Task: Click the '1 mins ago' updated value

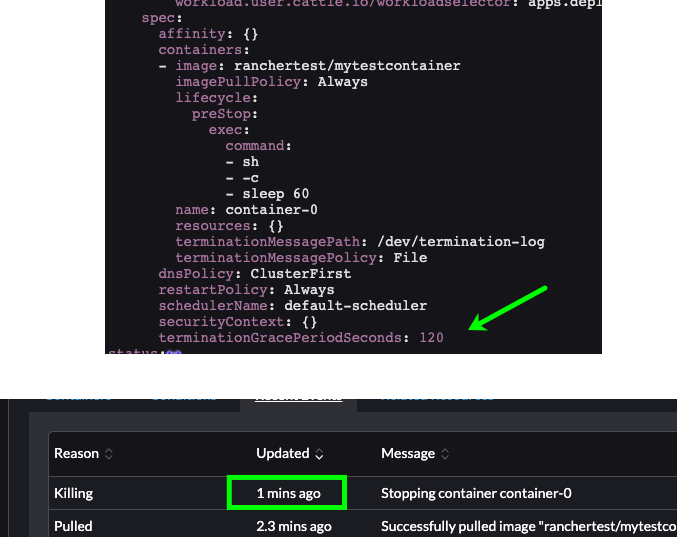Action: (x=289, y=493)
